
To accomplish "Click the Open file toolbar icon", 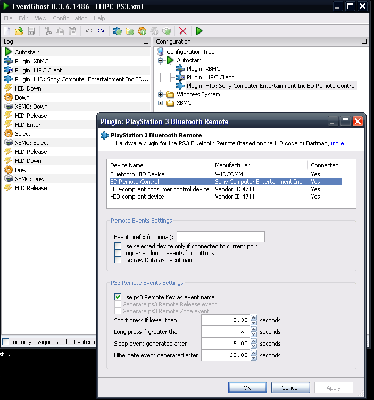I will click(19, 31).
